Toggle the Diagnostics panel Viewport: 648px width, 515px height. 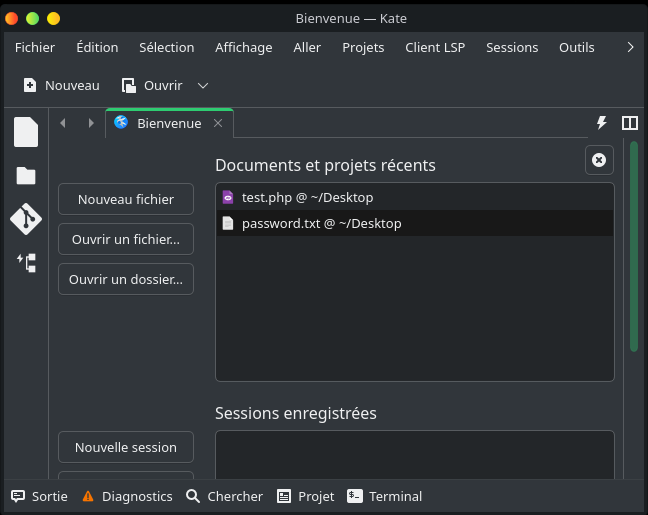coord(127,496)
